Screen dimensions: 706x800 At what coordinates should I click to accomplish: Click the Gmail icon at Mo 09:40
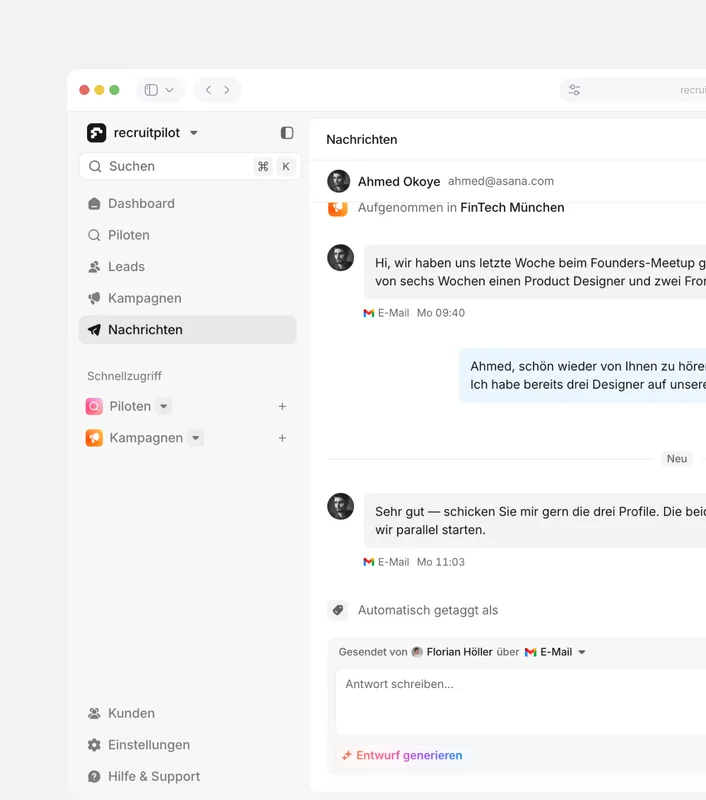click(x=368, y=313)
